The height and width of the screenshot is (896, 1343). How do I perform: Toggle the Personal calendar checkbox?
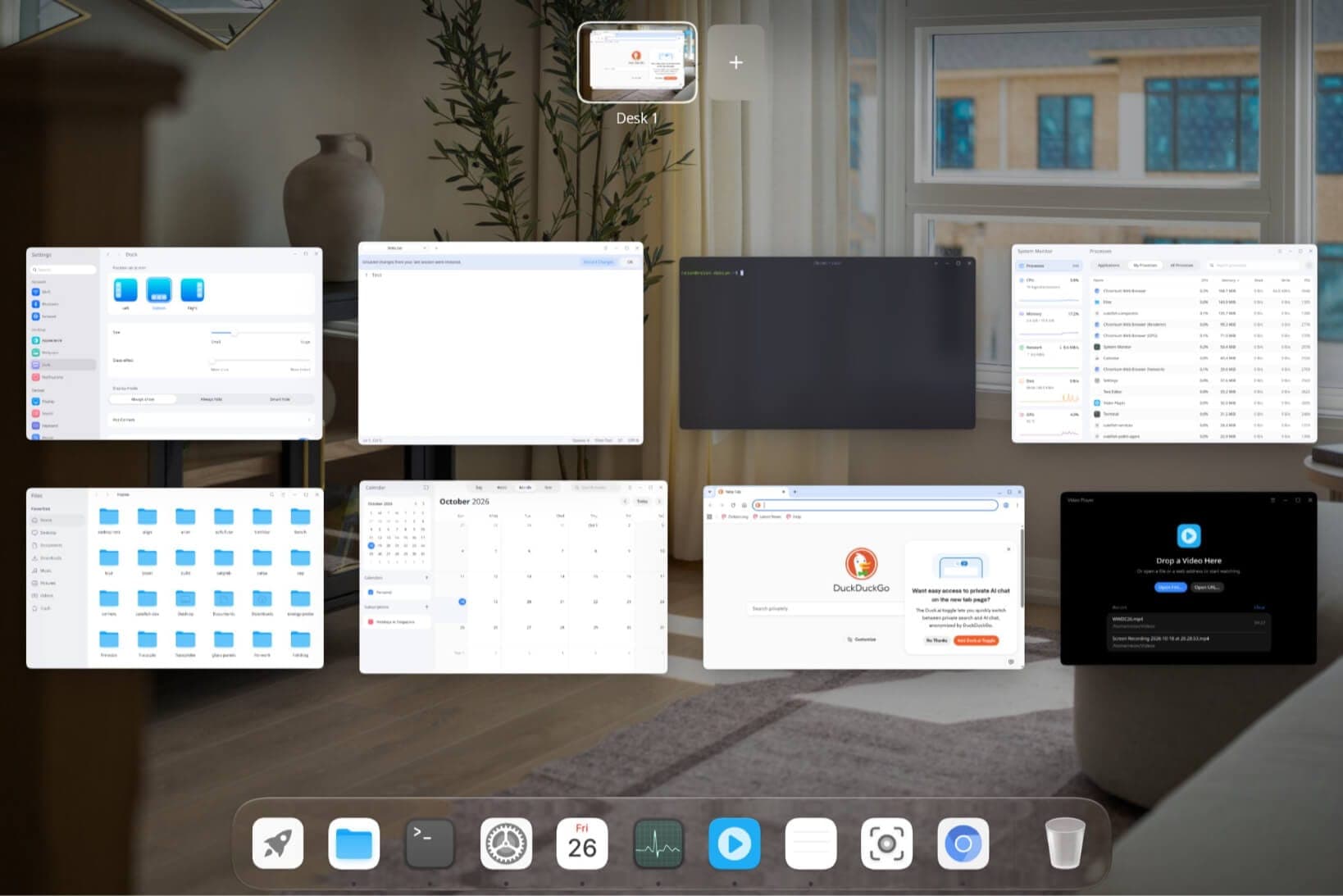click(371, 592)
